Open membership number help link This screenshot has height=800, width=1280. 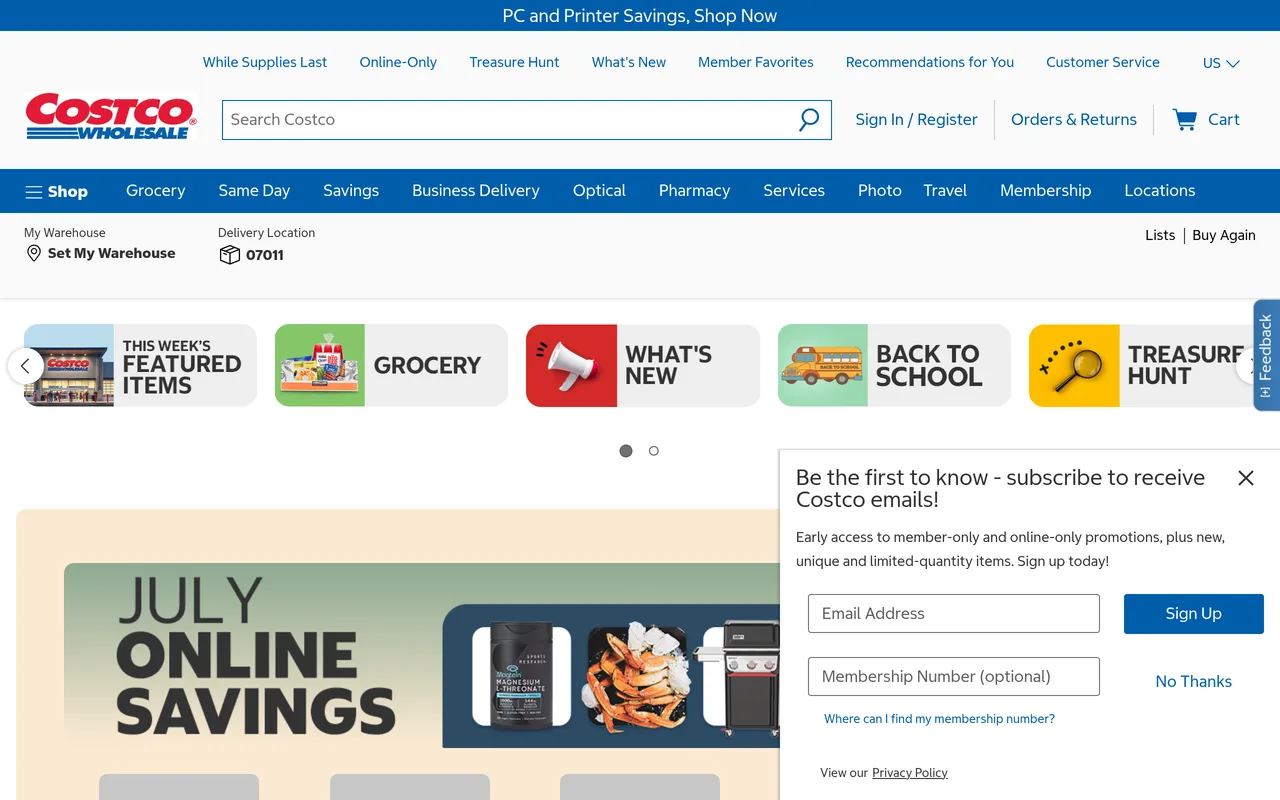939,719
